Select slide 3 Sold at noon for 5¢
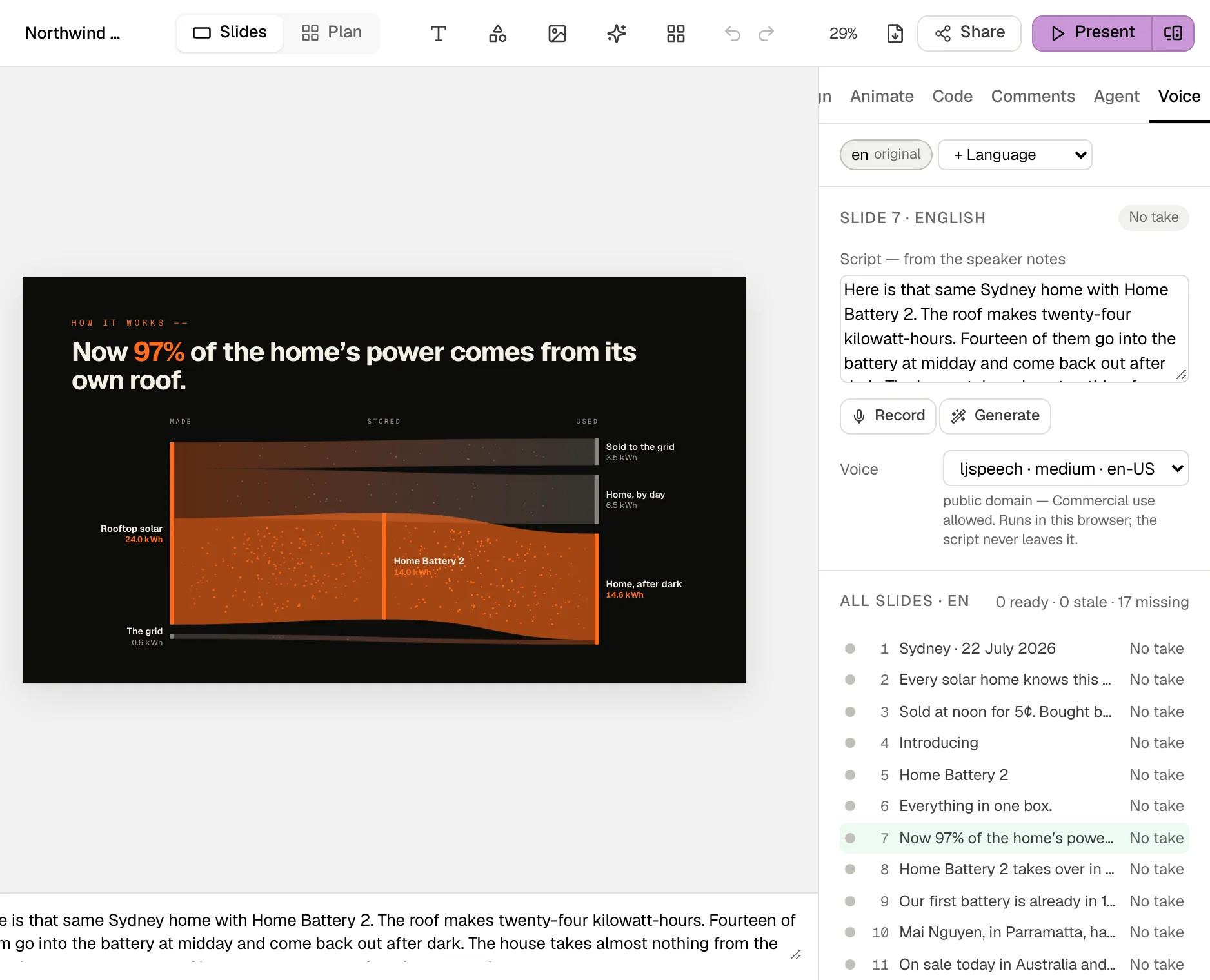 [x=1014, y=712]
